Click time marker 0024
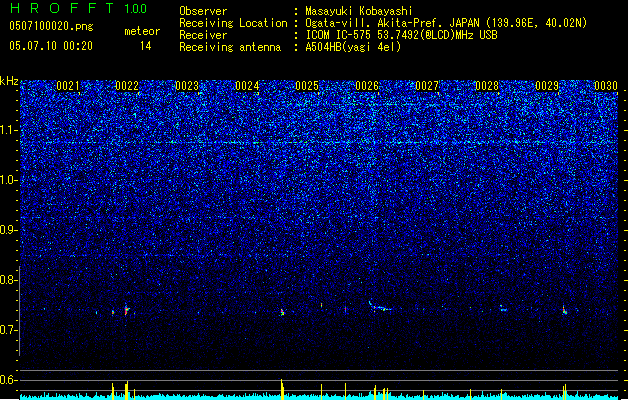The height and width of the screenshot is (400, 629). (x=247, y=86)
